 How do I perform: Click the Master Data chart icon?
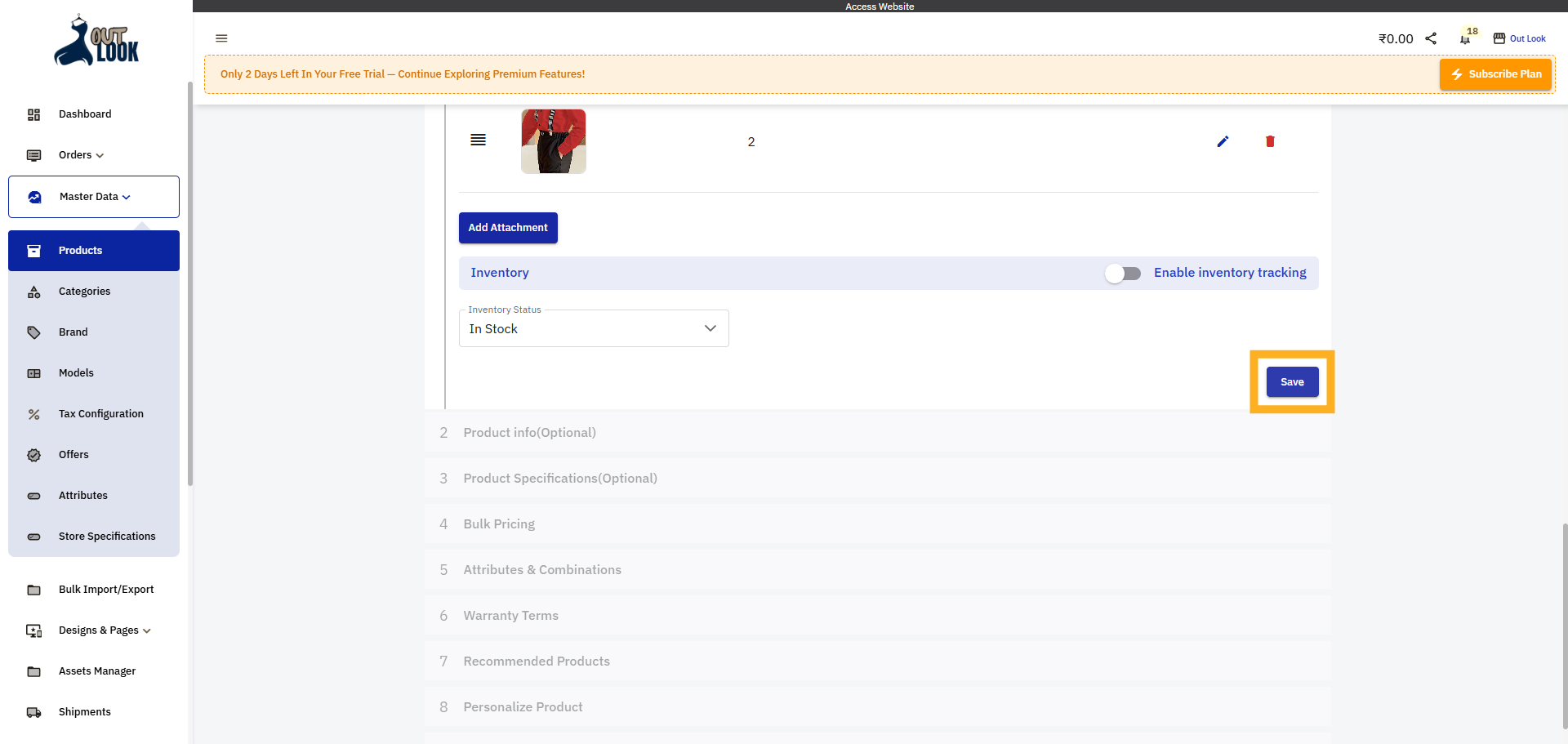click(x=34, y=197)
